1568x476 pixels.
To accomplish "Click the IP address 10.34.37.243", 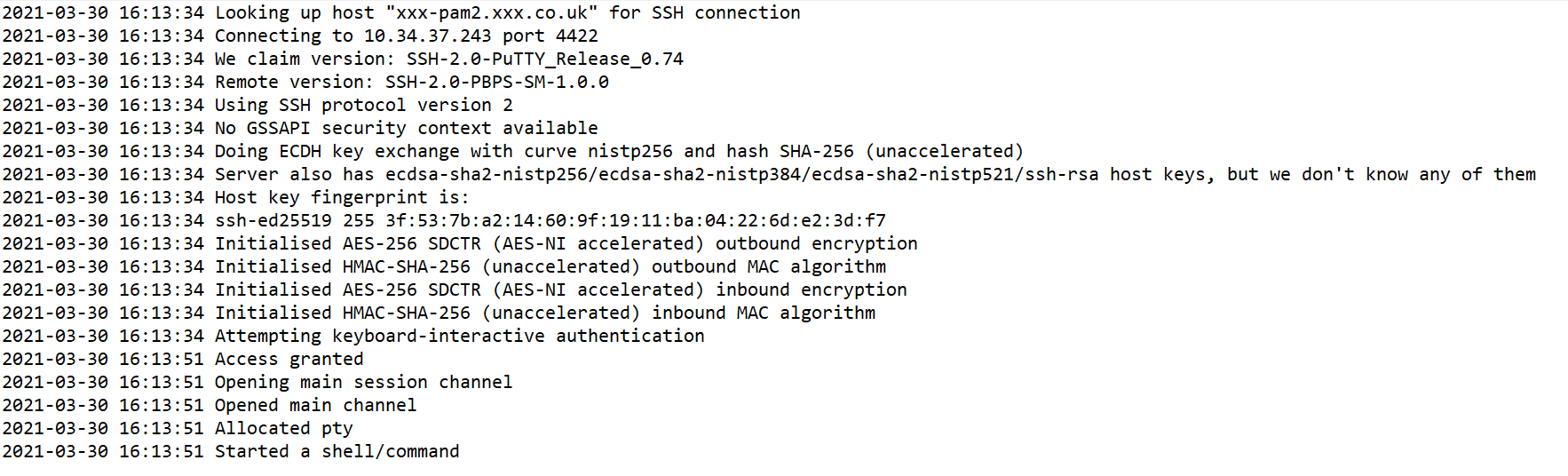I will (427, 36).
